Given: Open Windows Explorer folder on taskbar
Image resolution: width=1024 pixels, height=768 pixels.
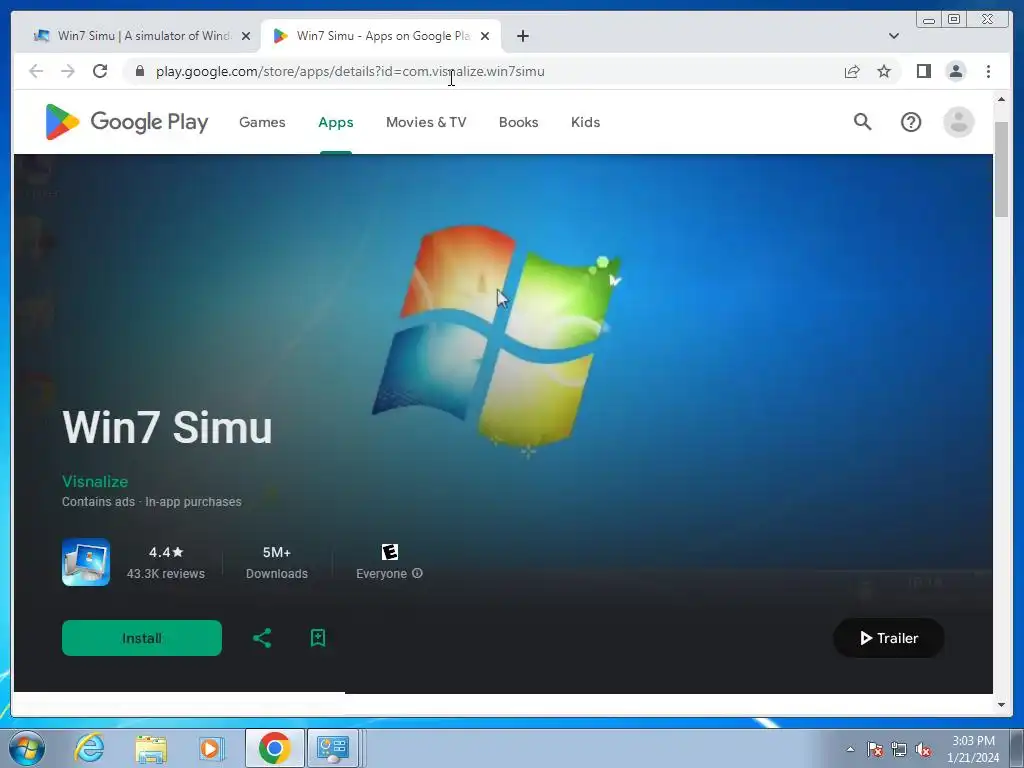Looking at the screenshot, I should (x=151, y=749).
